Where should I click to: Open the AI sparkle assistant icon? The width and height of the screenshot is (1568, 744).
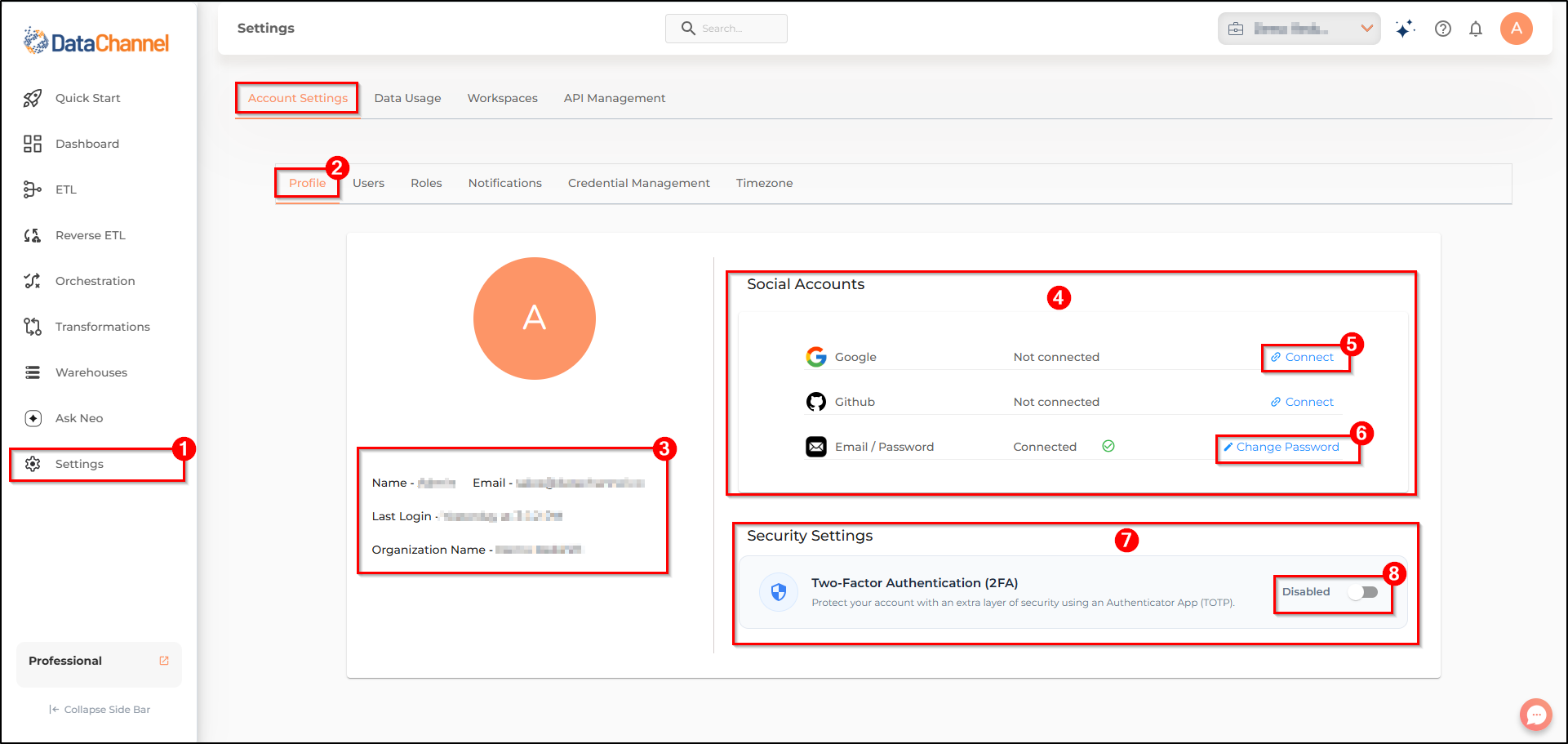[1404, 29]
